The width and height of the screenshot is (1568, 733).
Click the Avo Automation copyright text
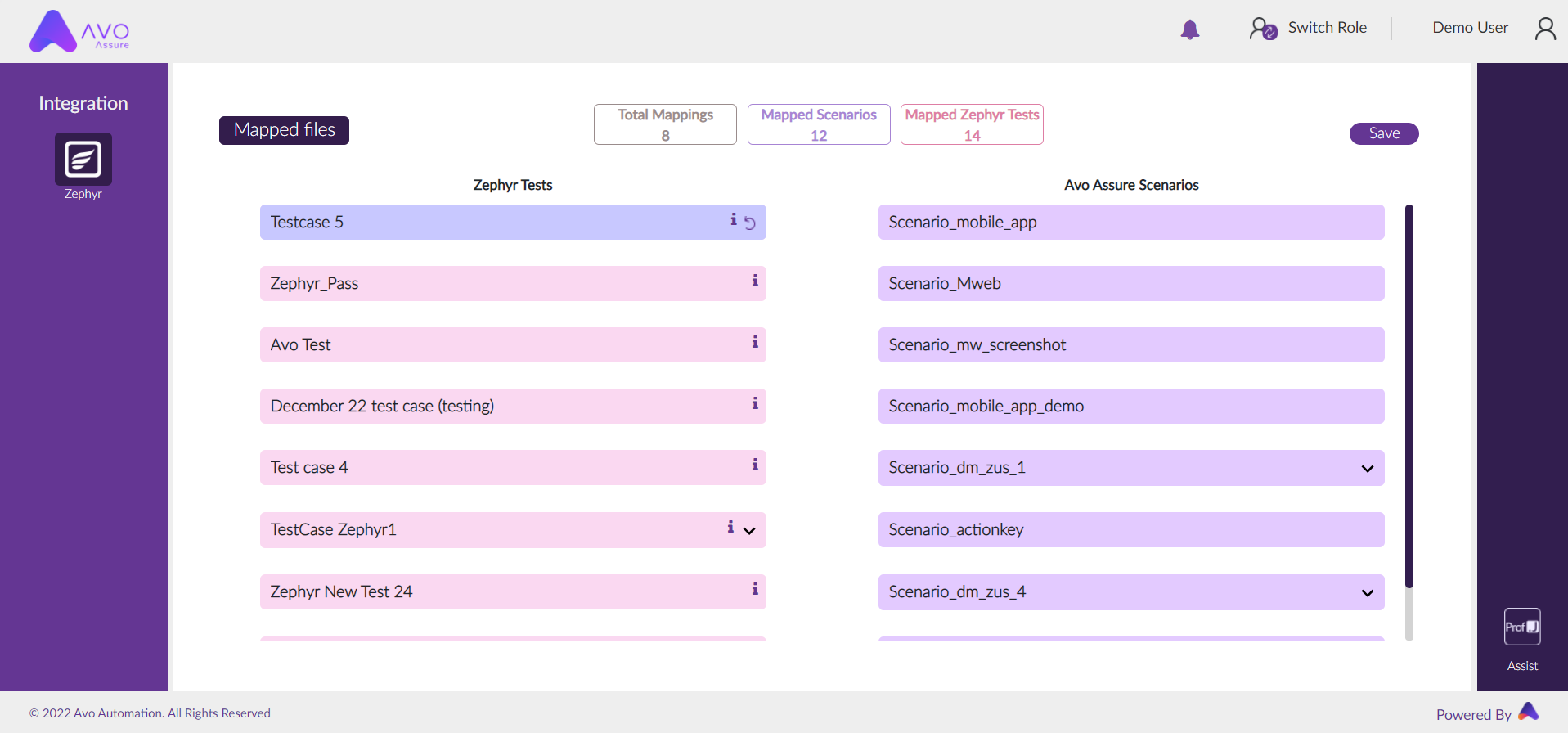150,713
